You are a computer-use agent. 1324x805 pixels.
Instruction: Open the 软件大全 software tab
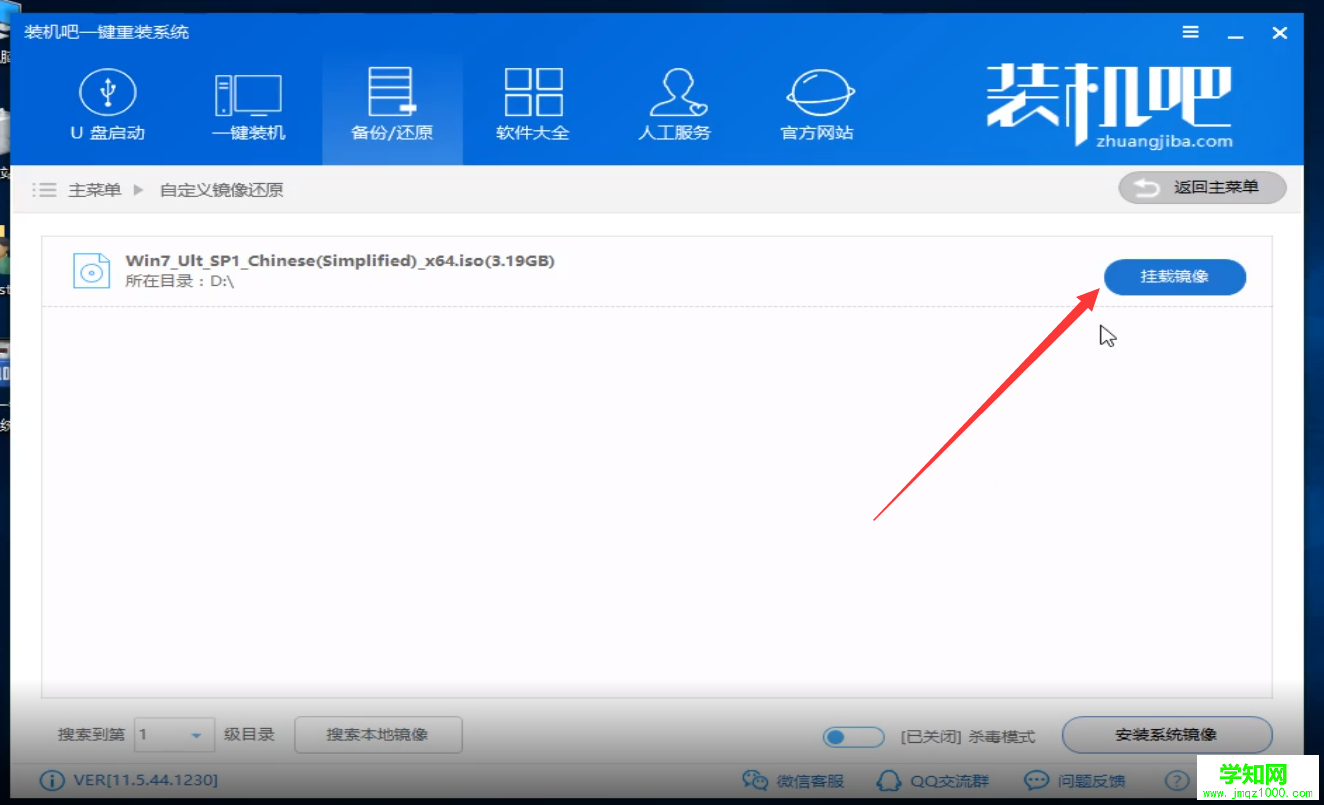(x=532, y=105)
